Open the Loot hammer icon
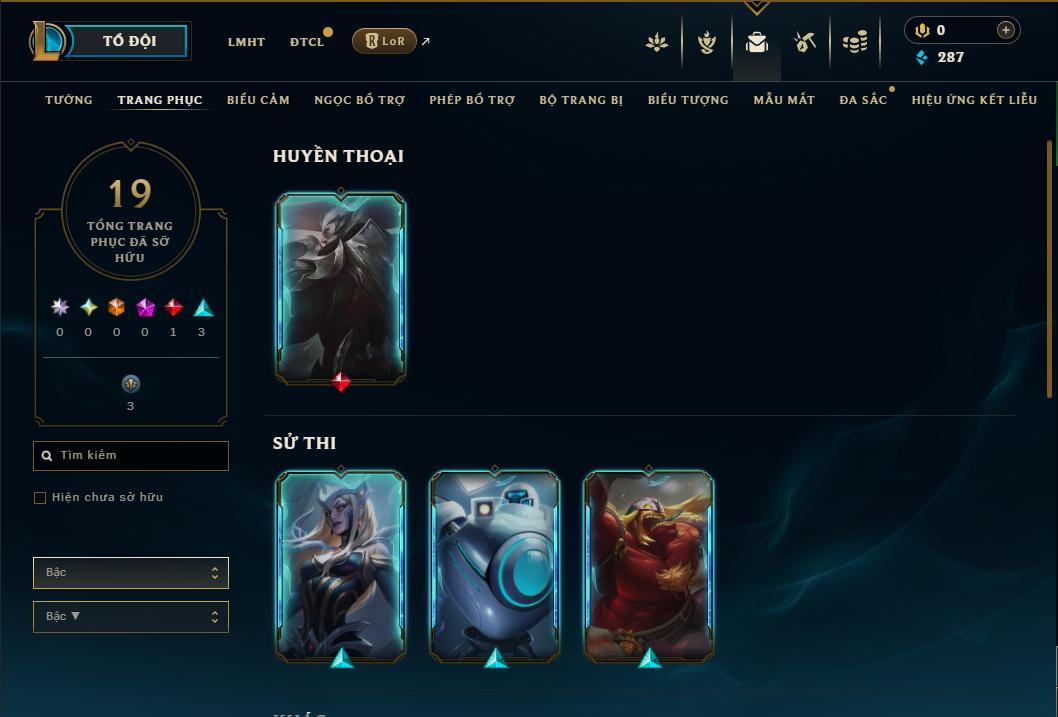The width and height of the screenshot is (1058, 717). (x=804, y=42)
